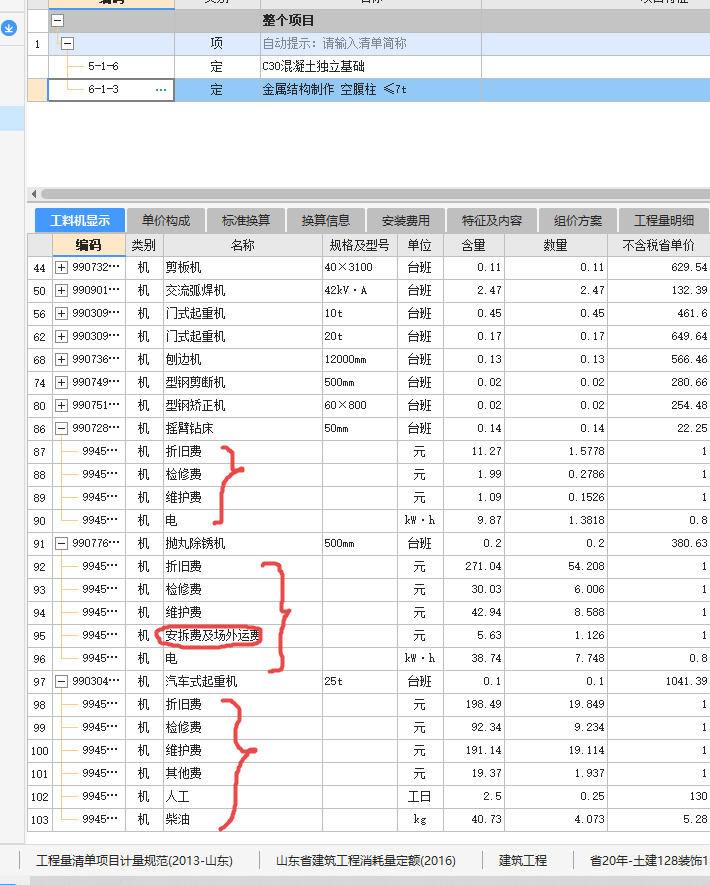The width and height of the screenshot is (710, 885).
Task: Switch to 安装费用 tab
Action: [406, 220]
